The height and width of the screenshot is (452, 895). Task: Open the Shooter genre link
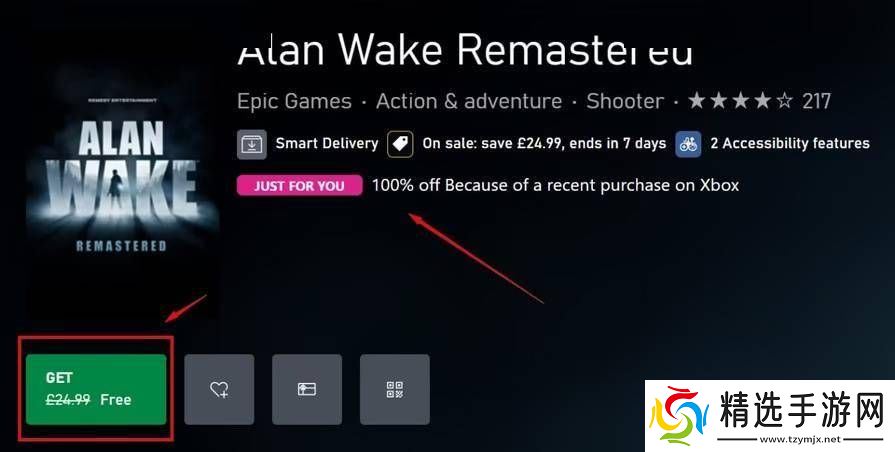pyautogui.click(x=625, y=102)
